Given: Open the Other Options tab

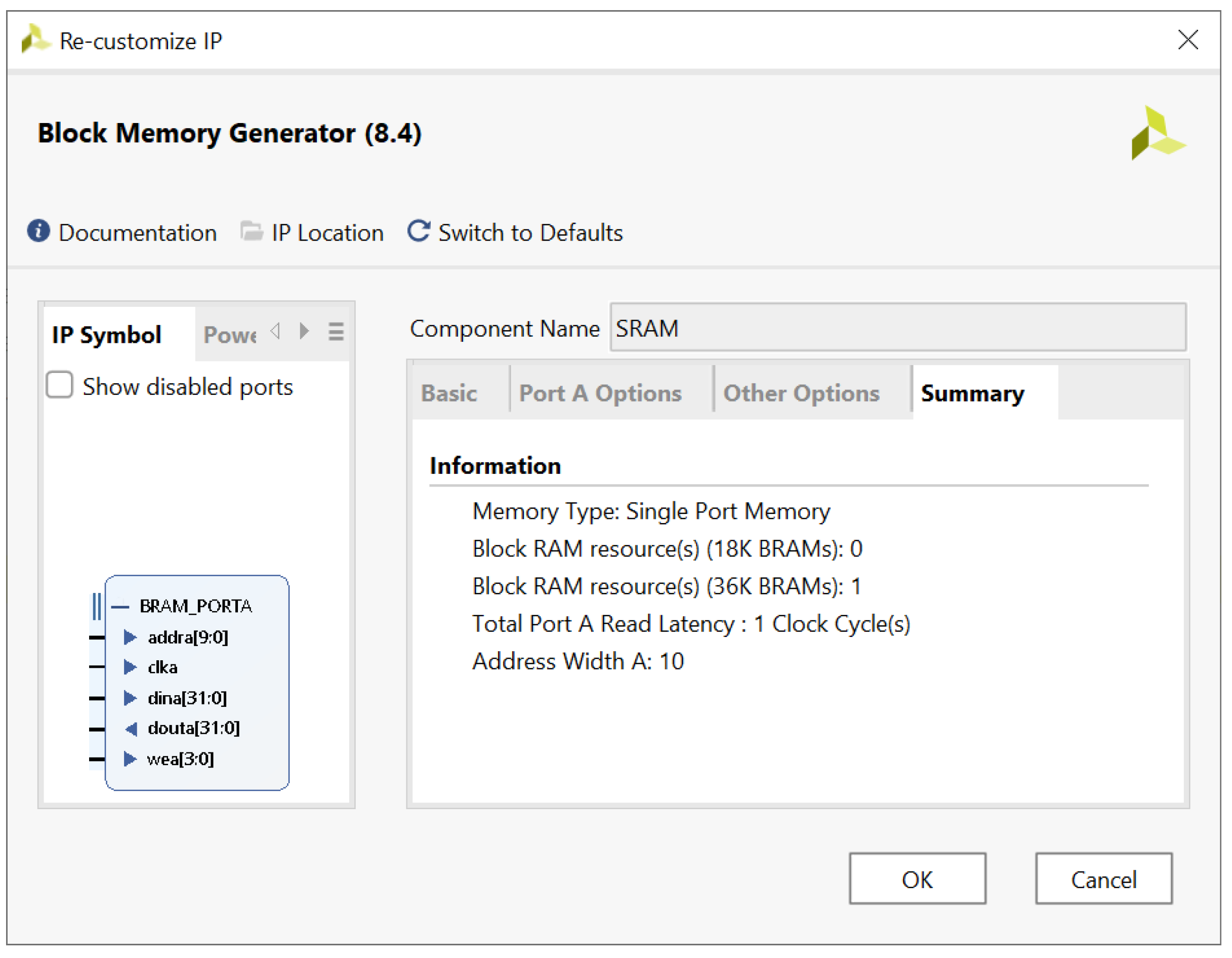Looking at the screenshot, I should [x=801, y=393].
